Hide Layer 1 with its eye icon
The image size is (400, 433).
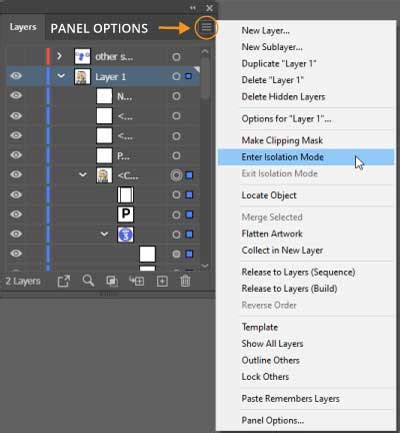[x=16, y=76]
